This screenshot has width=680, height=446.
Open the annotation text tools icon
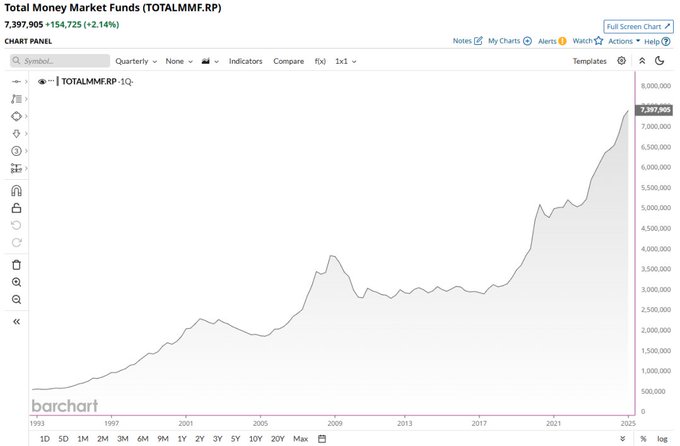point(16,99)
